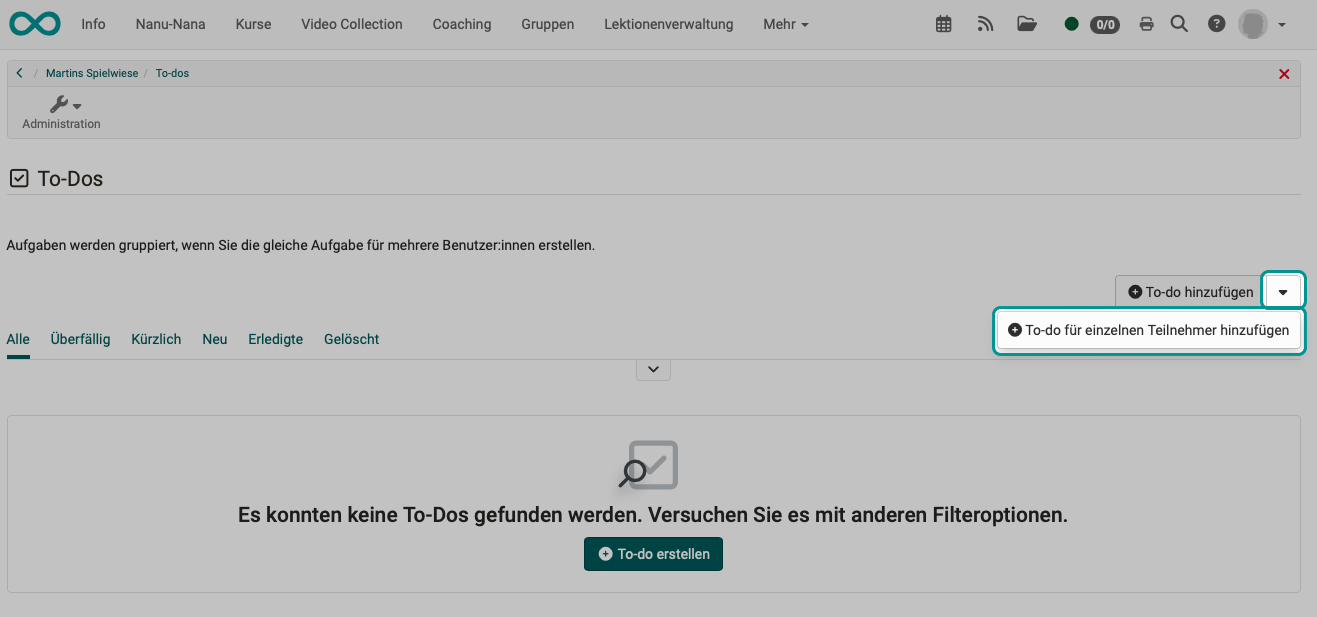Close the course with red X

[x=1284, y=74]
